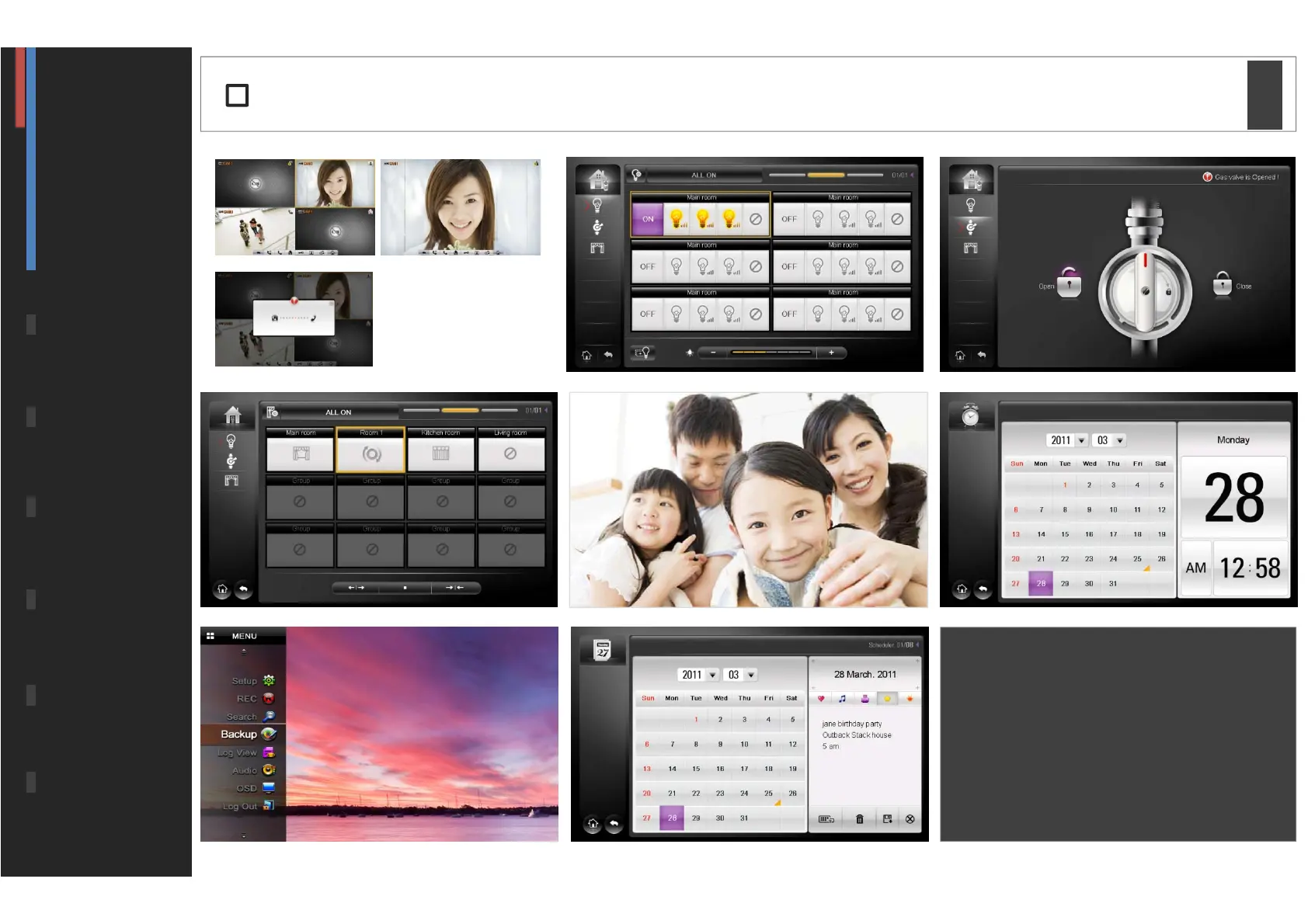Delete the schedule note with the trash icon

coord(860,819)
